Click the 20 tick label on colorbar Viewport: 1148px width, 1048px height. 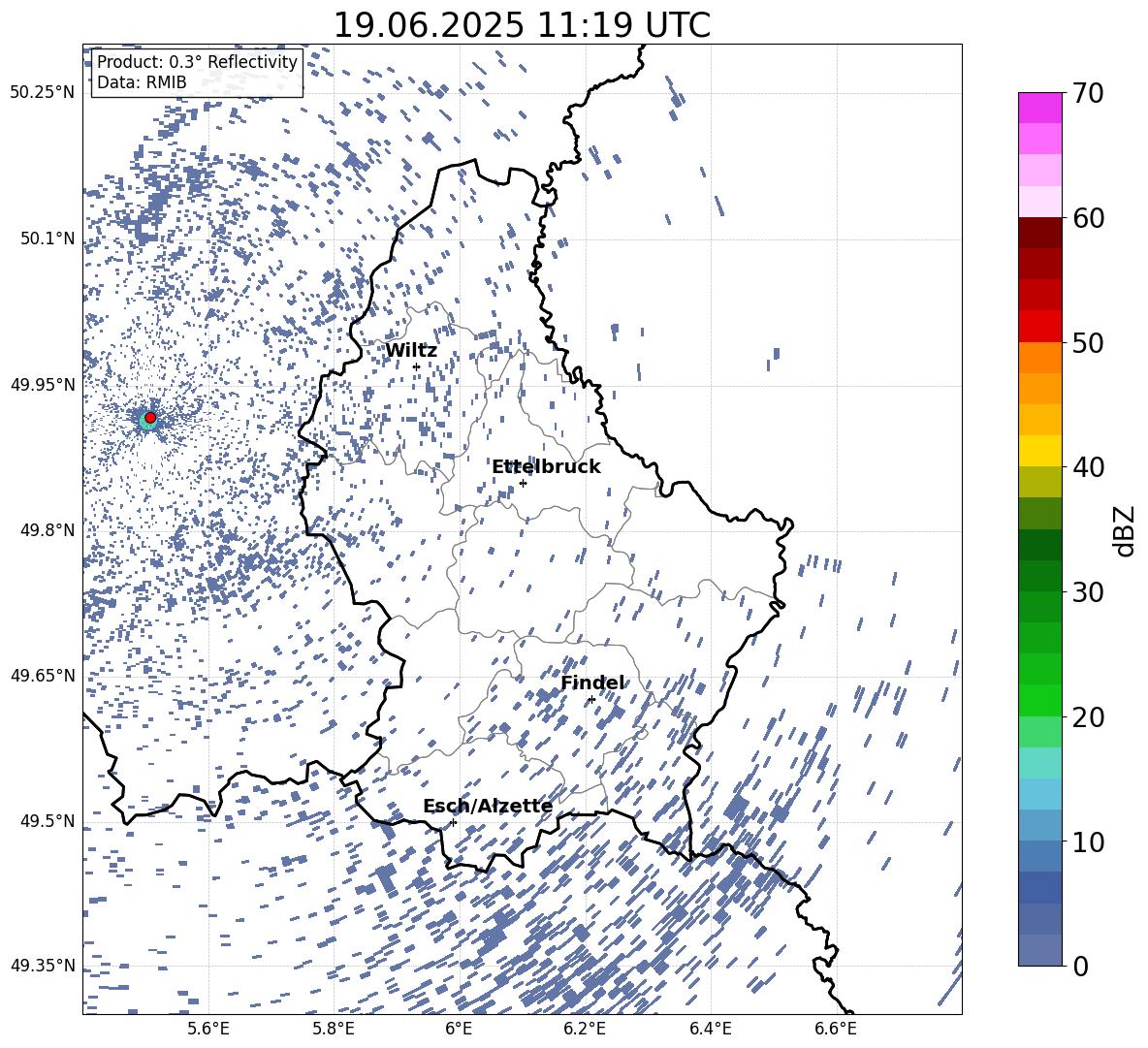click(x=1089, y=717)
